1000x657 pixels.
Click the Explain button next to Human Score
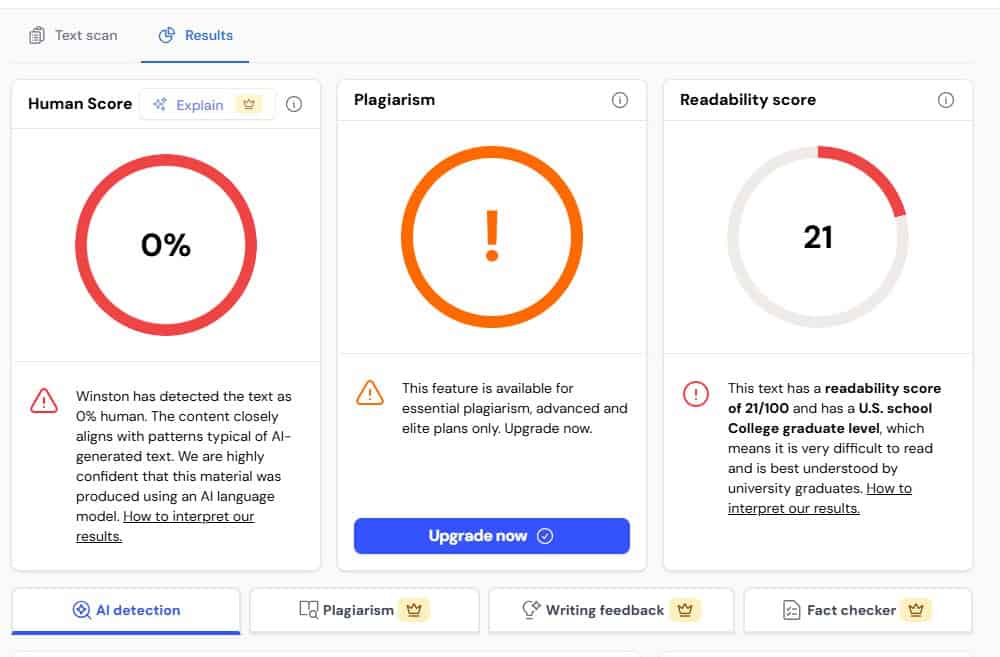click(190, 104)
